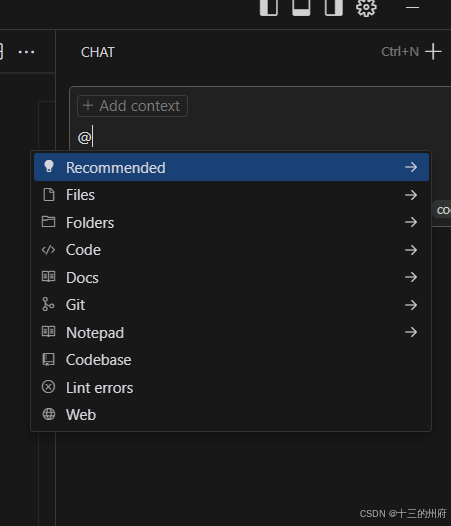
Task: Choose Lint errors from the context list
Action: [231, 387]
